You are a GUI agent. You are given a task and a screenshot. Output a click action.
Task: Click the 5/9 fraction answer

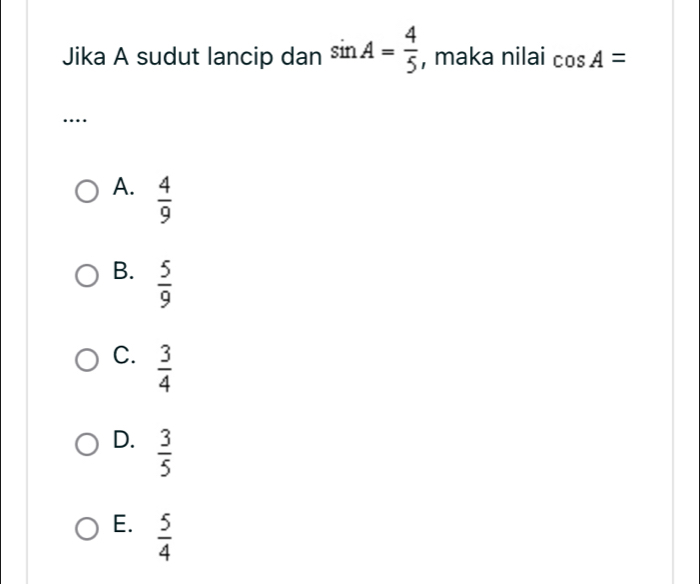pyautogui.click(x=166, y=283)
